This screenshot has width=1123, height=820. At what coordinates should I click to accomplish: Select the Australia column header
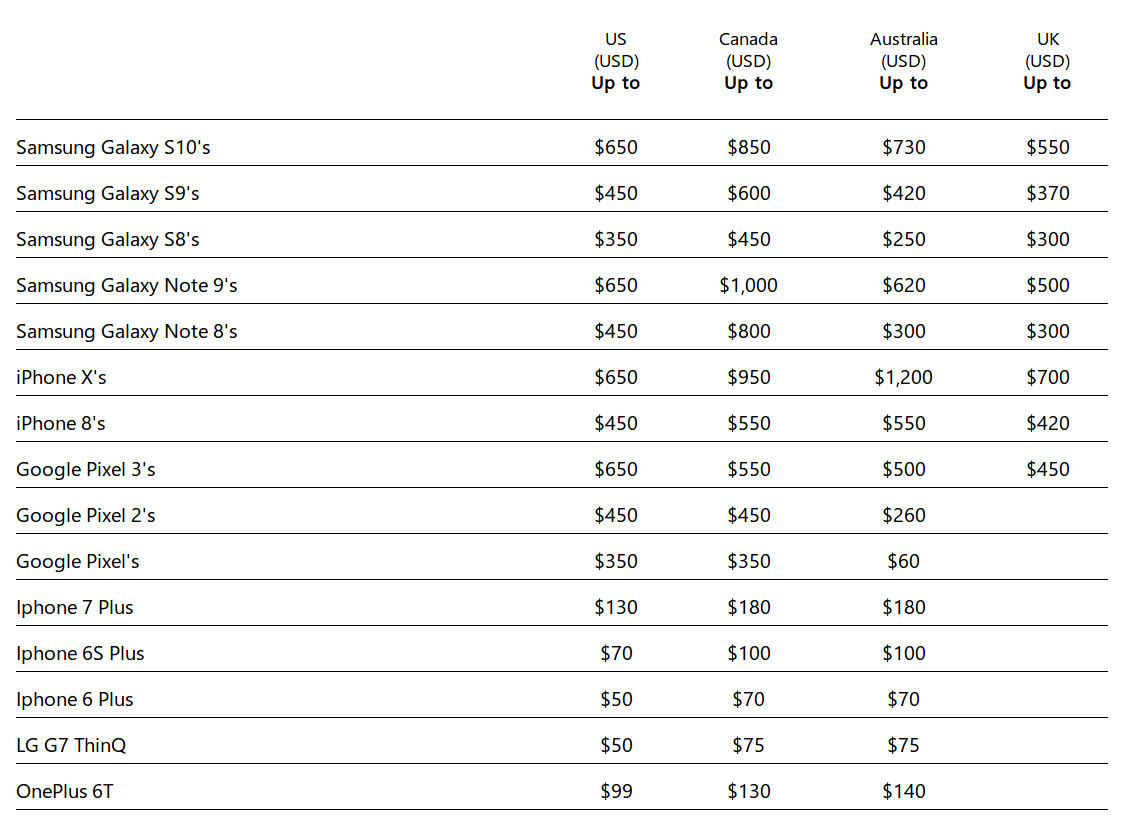pos(904,61)
